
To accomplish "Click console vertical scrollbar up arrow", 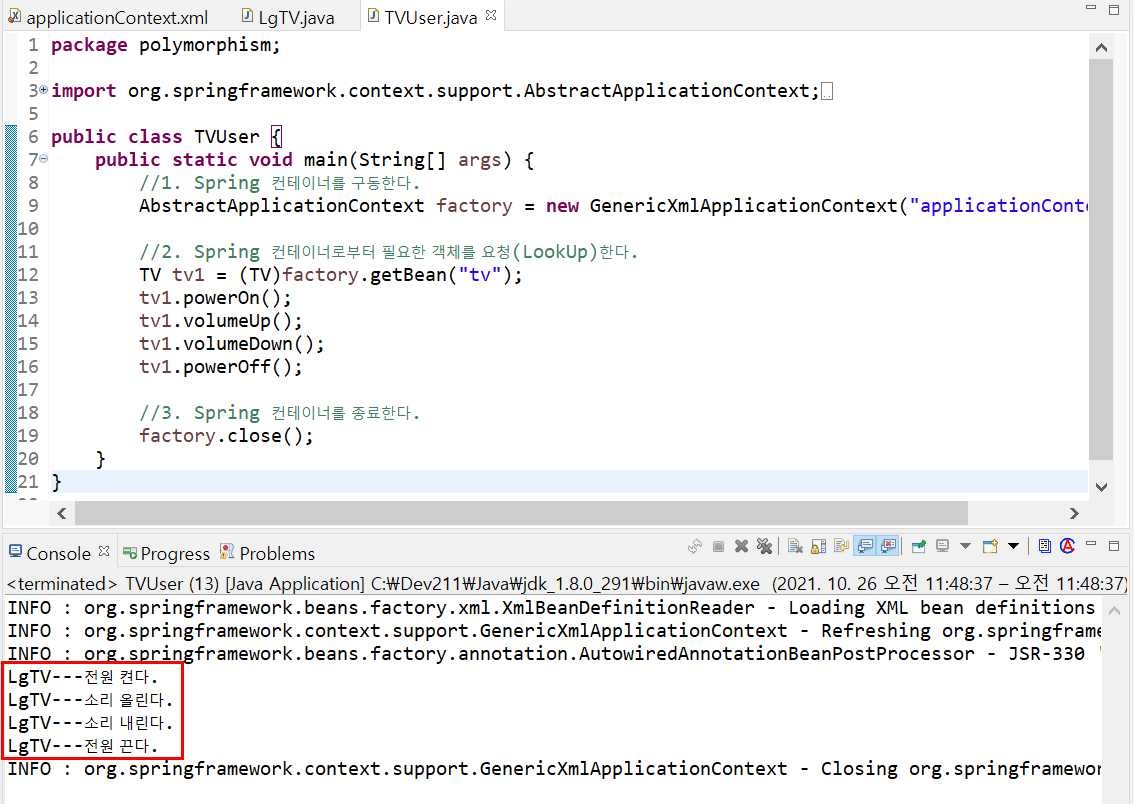I will (1114, 611).
